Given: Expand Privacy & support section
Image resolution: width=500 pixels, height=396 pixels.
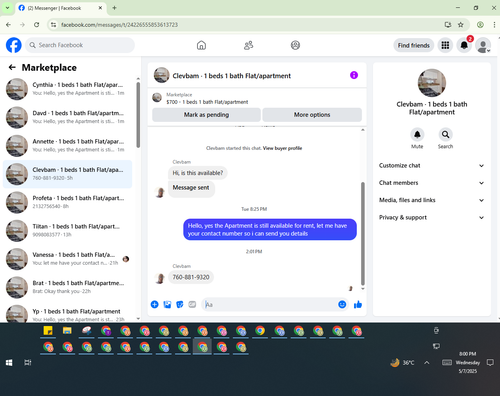Looking at the screenshot, I should click(x=431, y=218).
